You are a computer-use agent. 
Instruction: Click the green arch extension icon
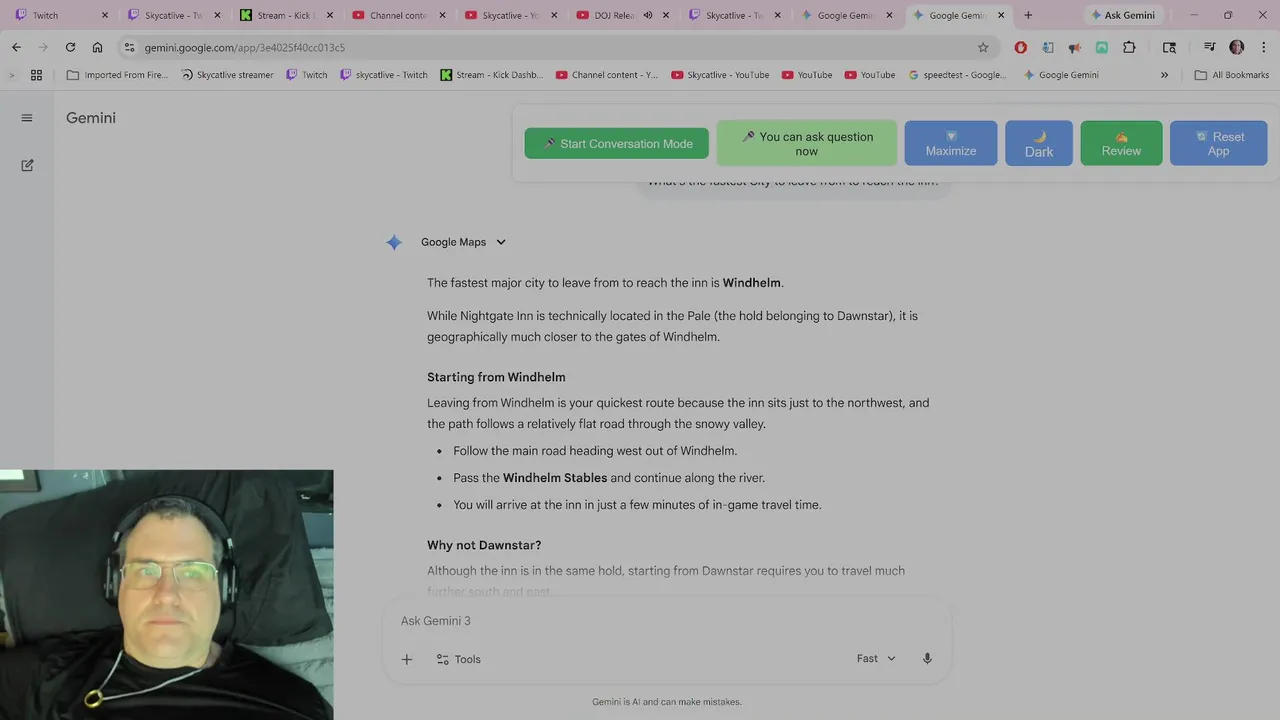(x=1101, y=47)
